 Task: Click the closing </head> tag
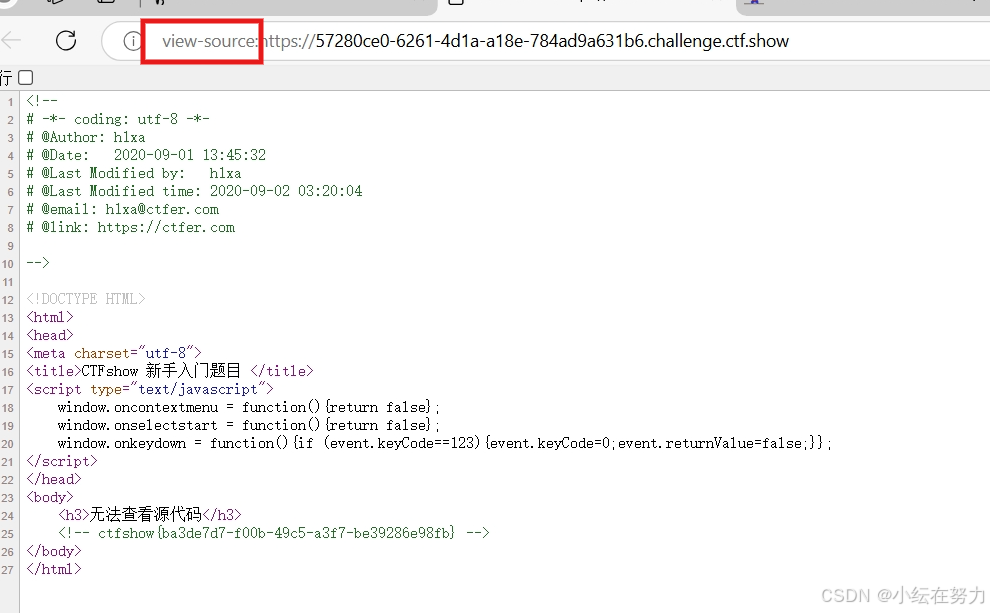(54, 479)
